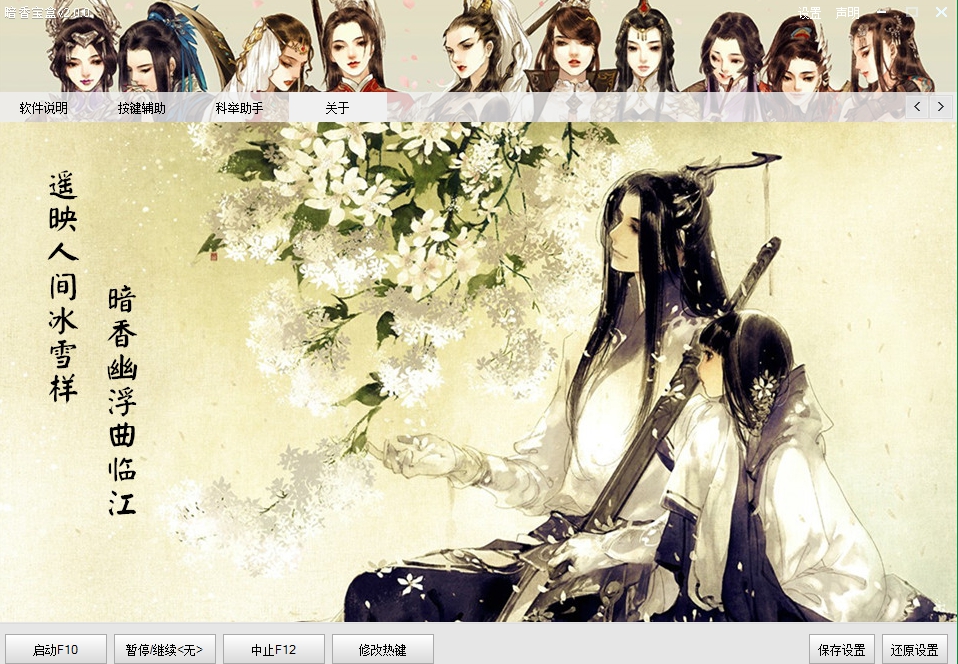Open 声明 in the title bar

click(847, 13)
